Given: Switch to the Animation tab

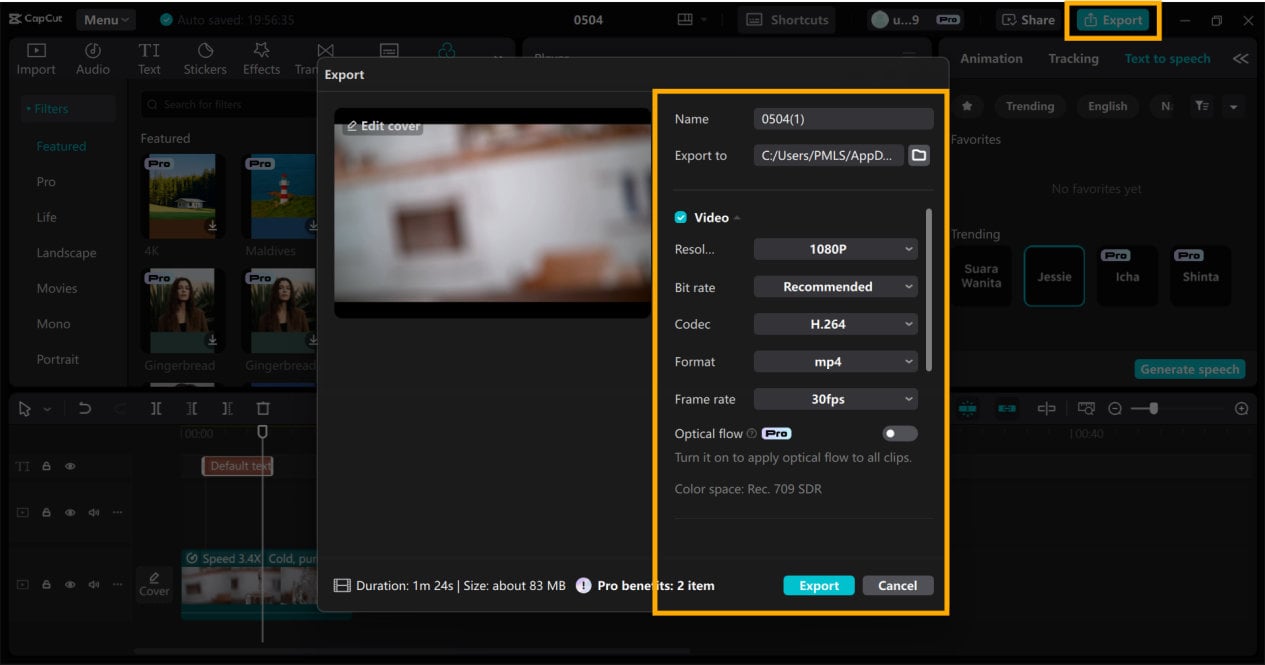Looking at the screenshot, I should 991,59.
